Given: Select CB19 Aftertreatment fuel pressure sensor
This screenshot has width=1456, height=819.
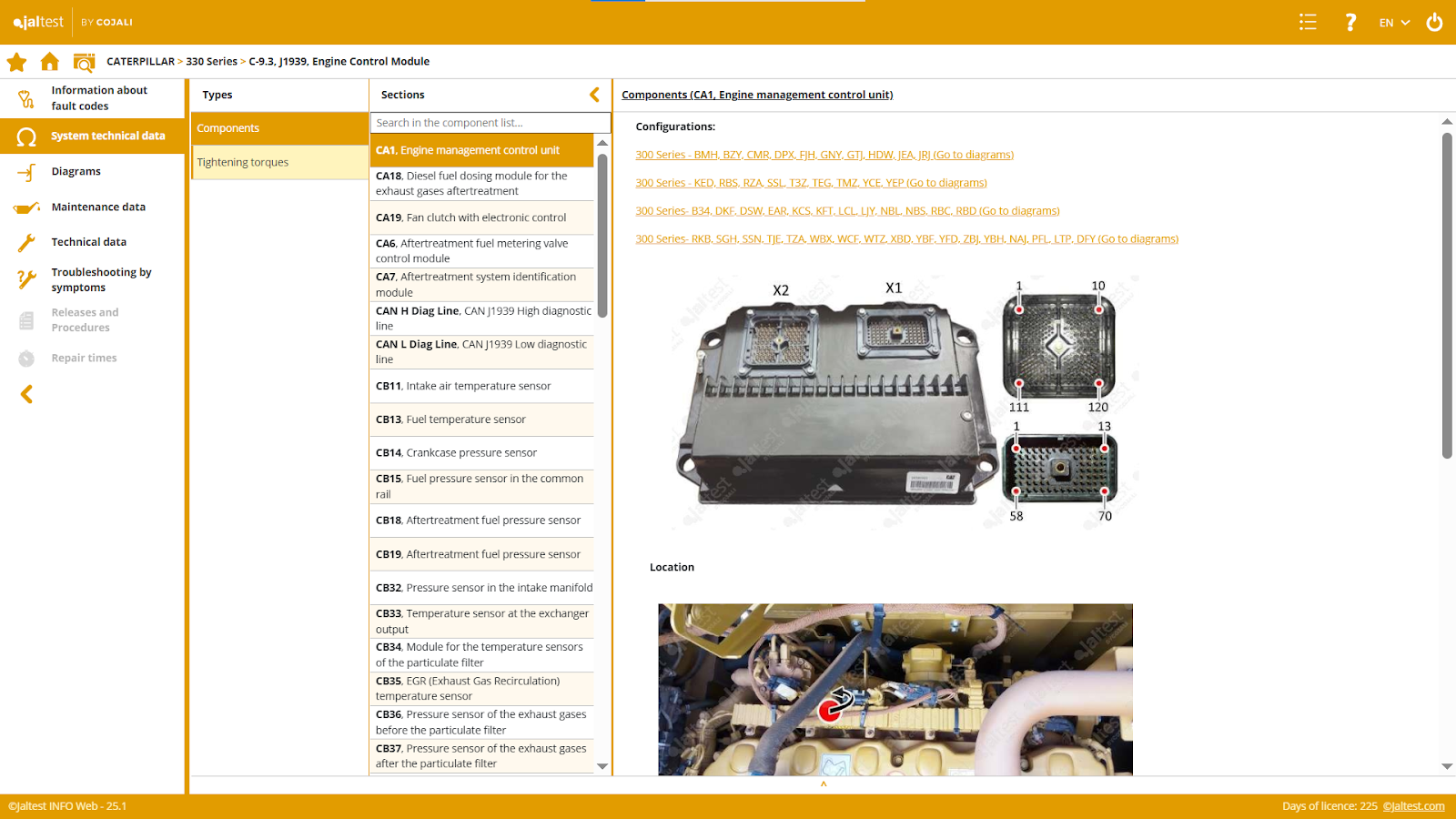Looking at the screenshot, I should pyautogui.click(x=482, y=554).
